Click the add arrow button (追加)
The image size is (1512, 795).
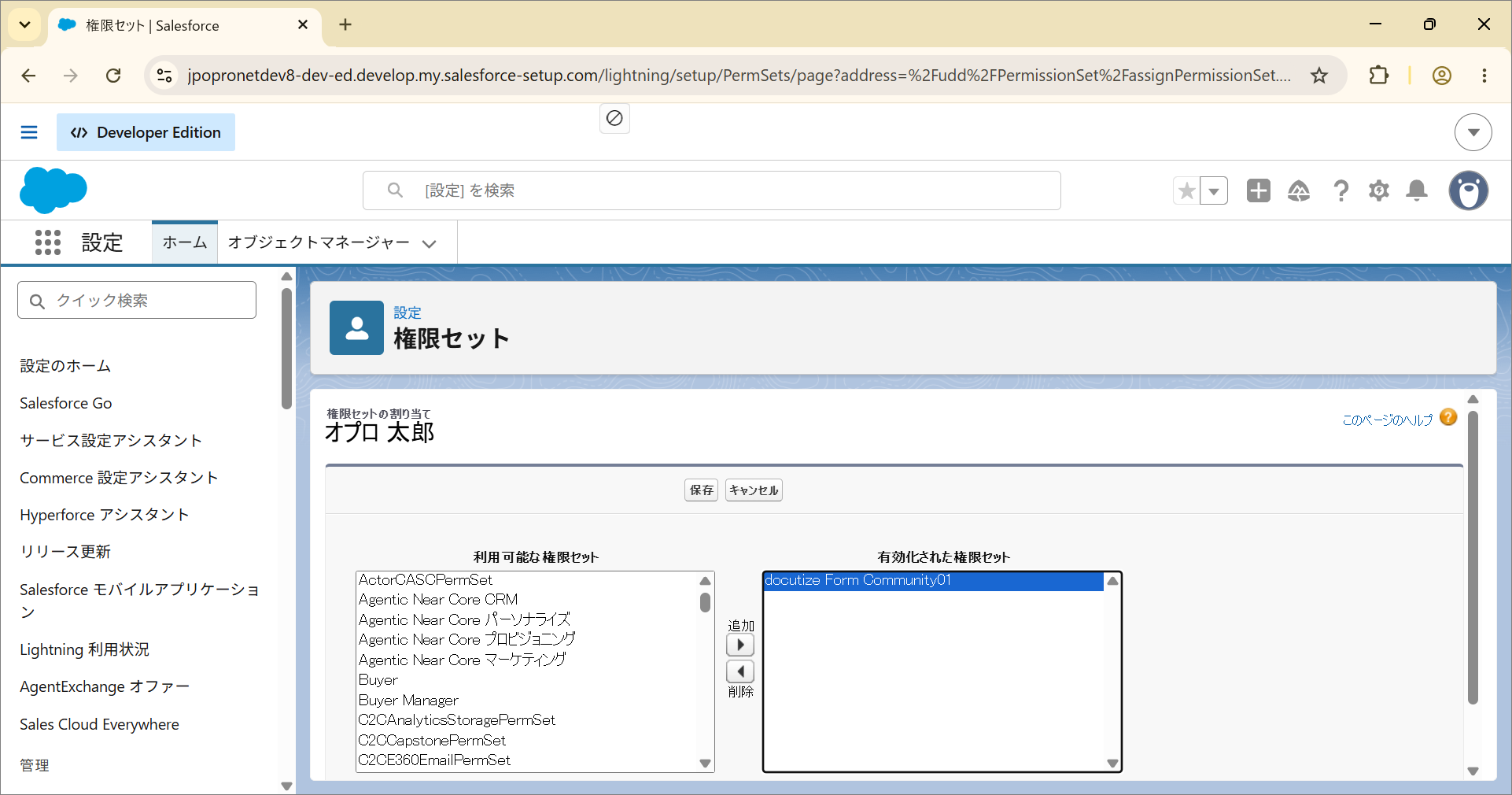click(740, 645)
